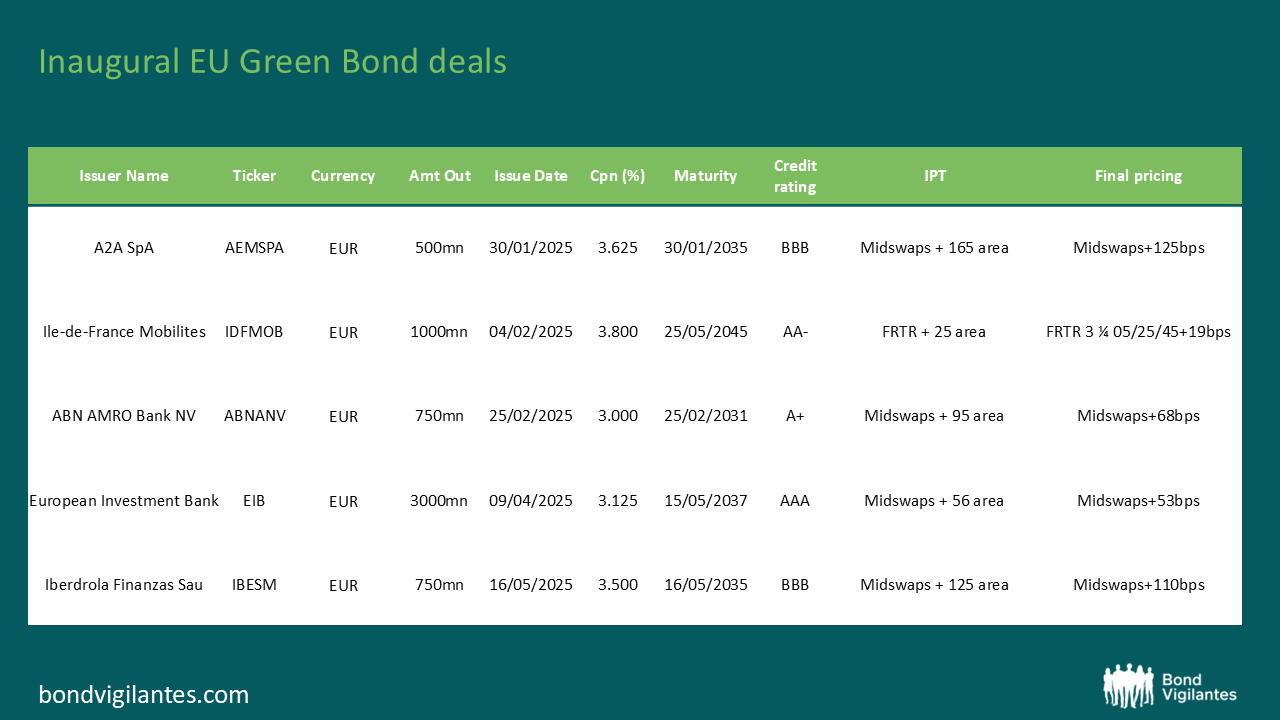Image resolution: width=1280 pixels, height=720 pixels.
Task: Select the 'AA-' credit rating cell
Action: tap(795, 332)
